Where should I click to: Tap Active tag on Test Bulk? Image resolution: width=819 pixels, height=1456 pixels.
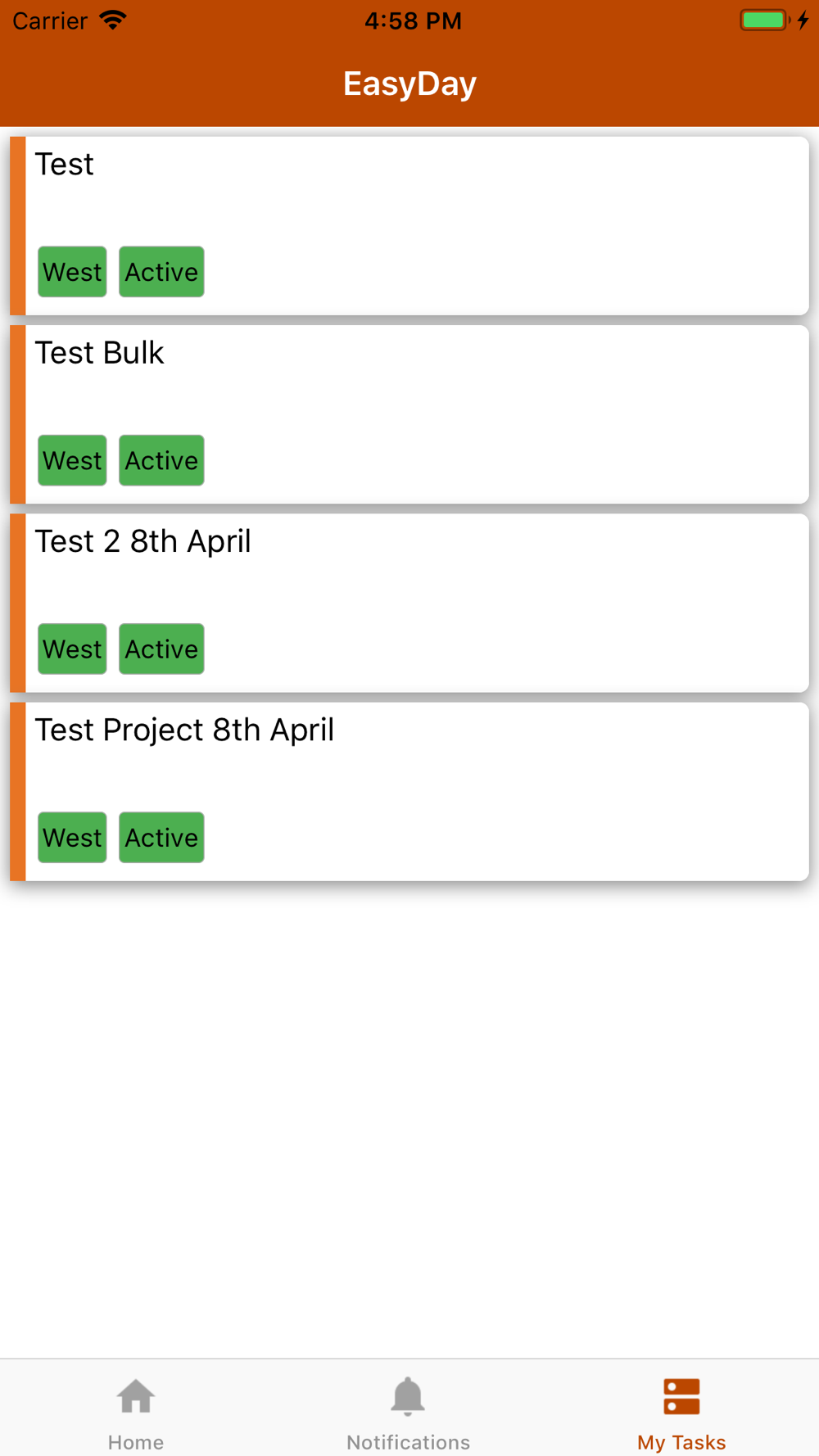161,460
